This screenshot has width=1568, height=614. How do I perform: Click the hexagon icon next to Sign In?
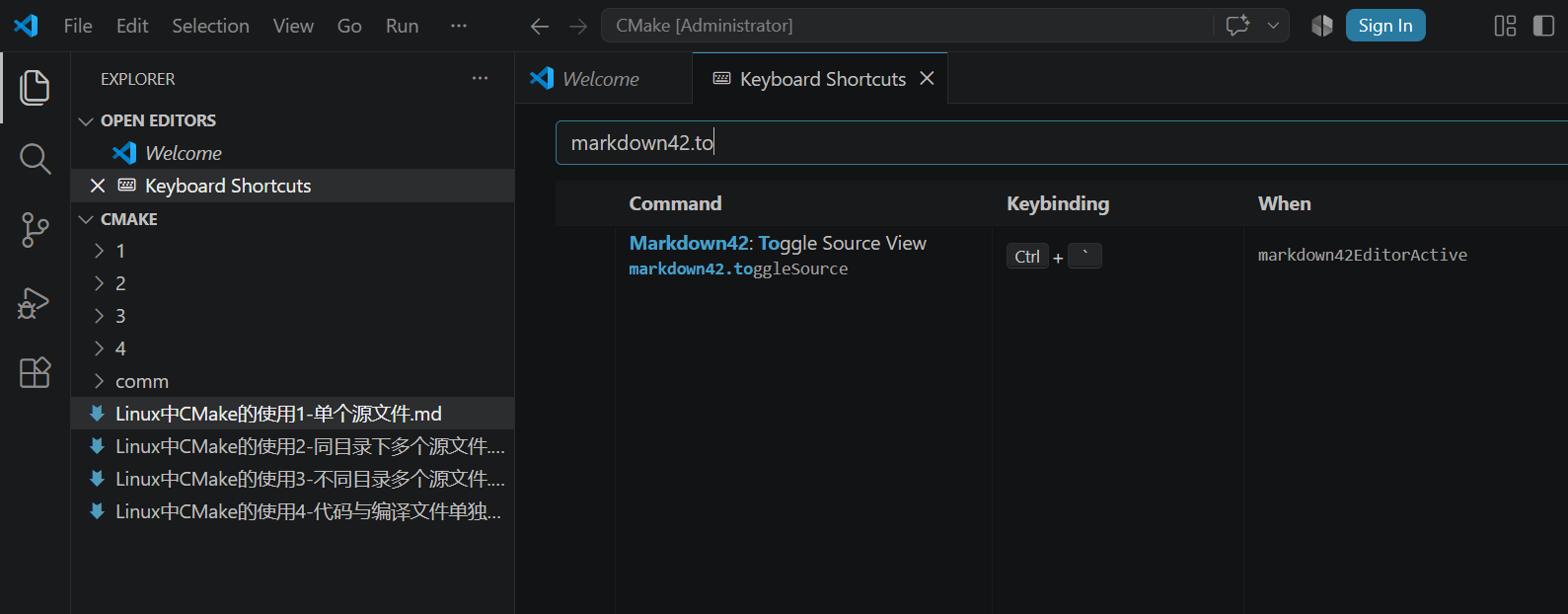[1322, 26]
